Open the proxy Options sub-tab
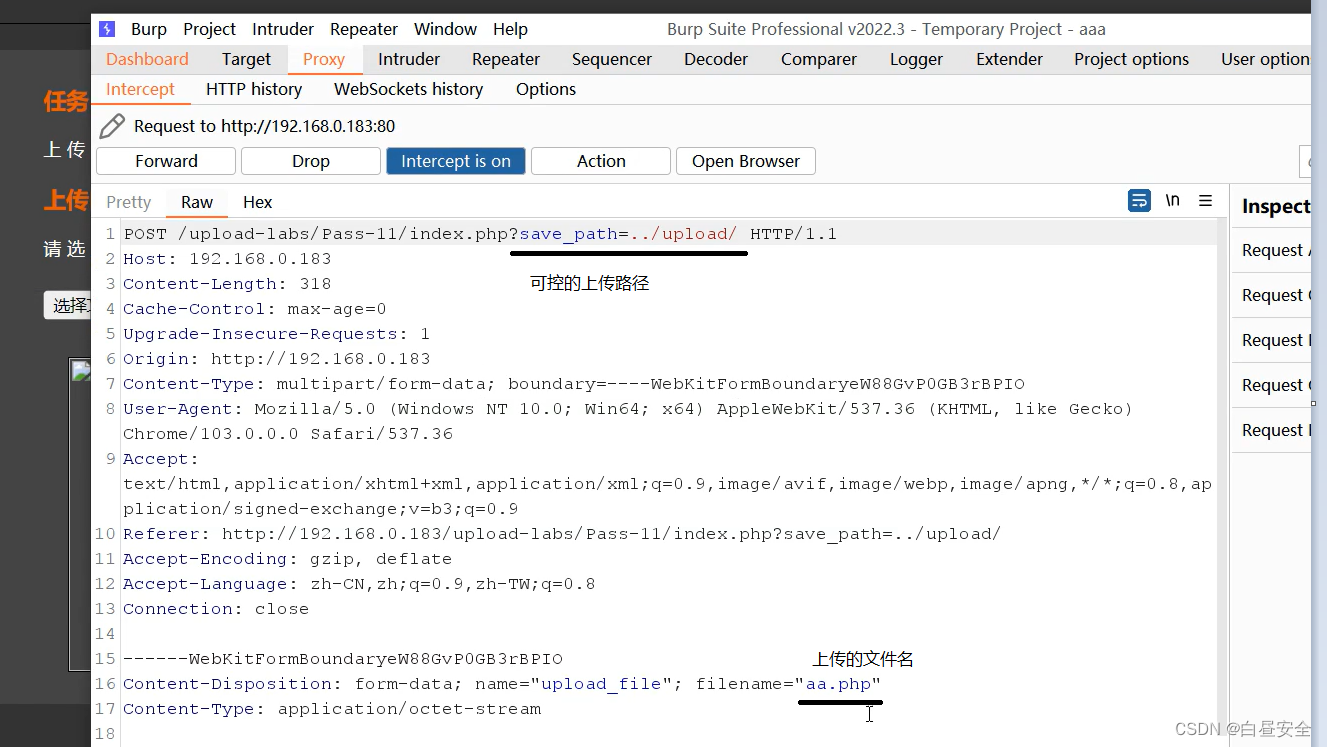Viewport: 1327px width, 747px height. tap(546, 89)
